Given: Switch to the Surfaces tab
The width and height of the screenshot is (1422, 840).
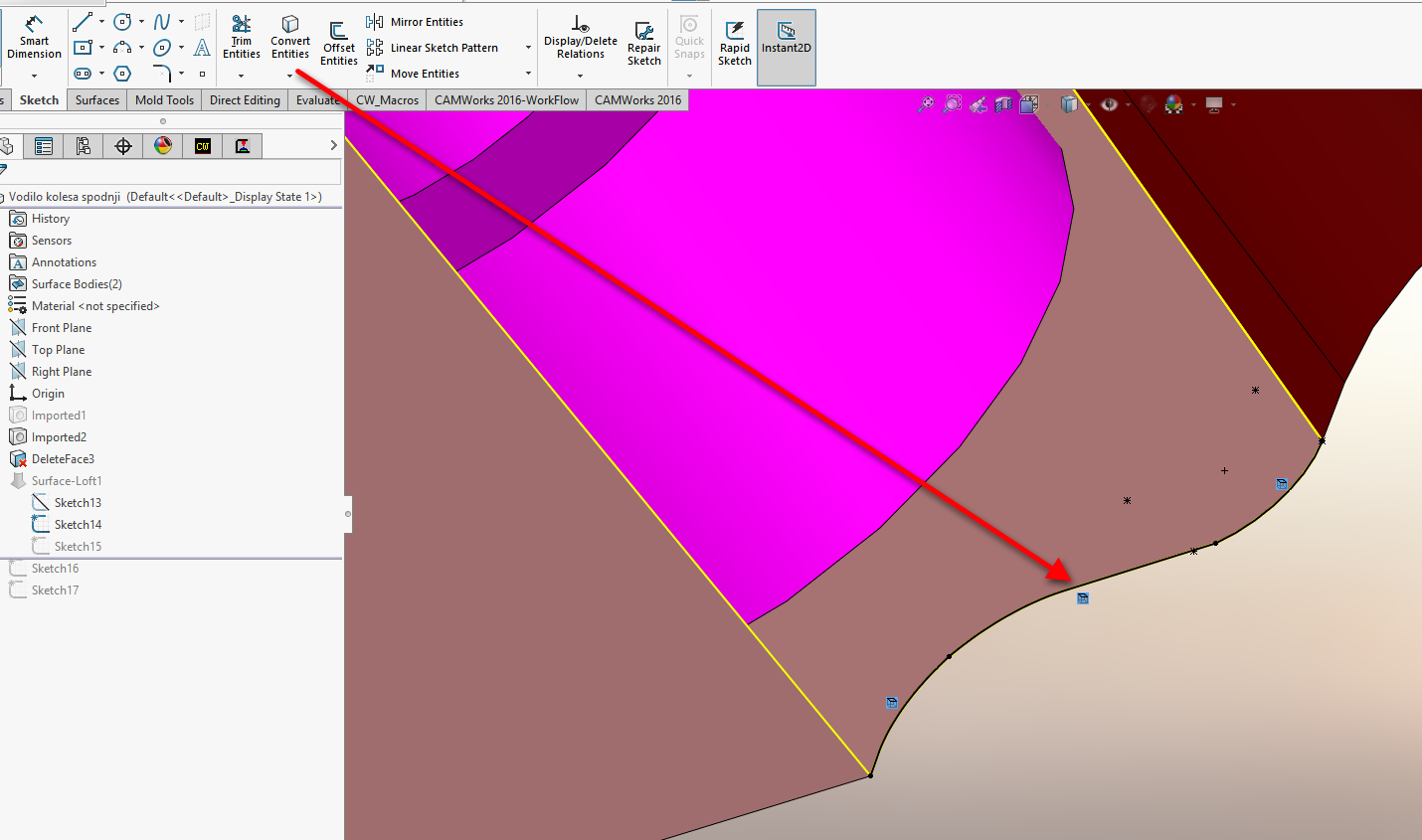Looking at the screenshot, I should (x=97, y=100).
